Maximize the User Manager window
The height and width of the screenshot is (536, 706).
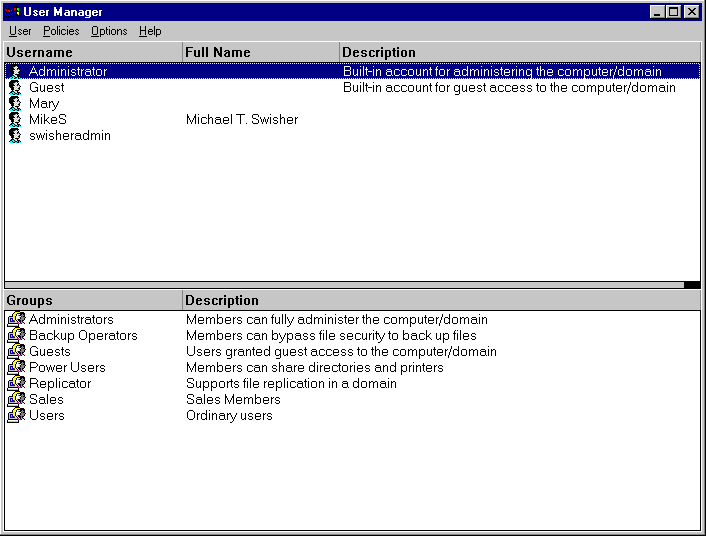674,12
